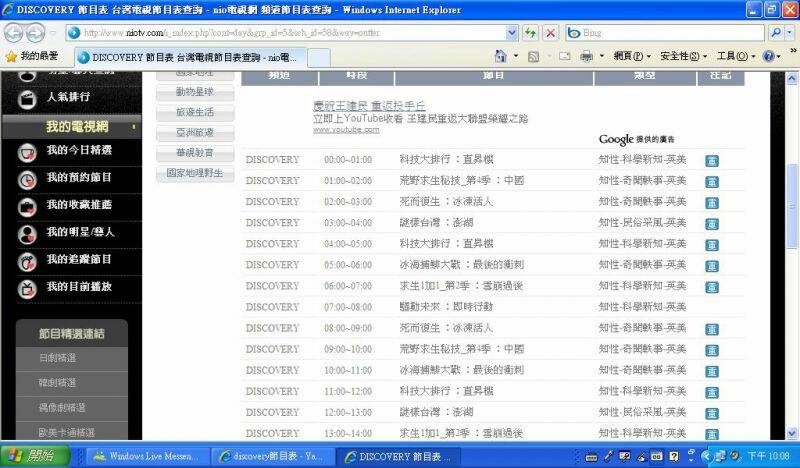Click the scrollbar down arrow
Screen dimensions: 800x468
792,433
